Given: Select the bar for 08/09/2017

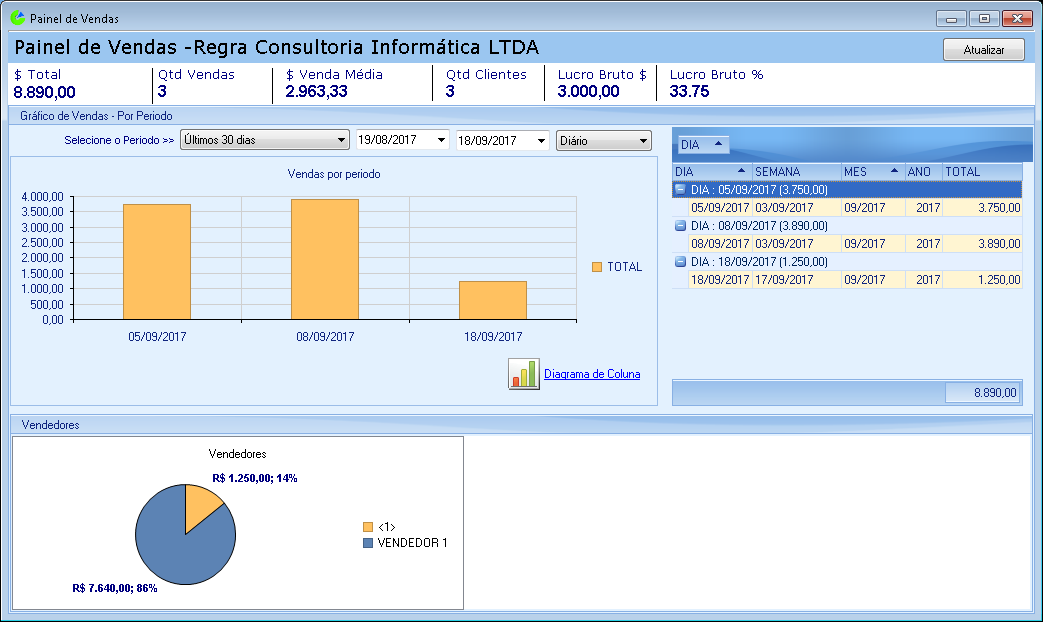Looking at the screenshot, I should pos(325,259).
